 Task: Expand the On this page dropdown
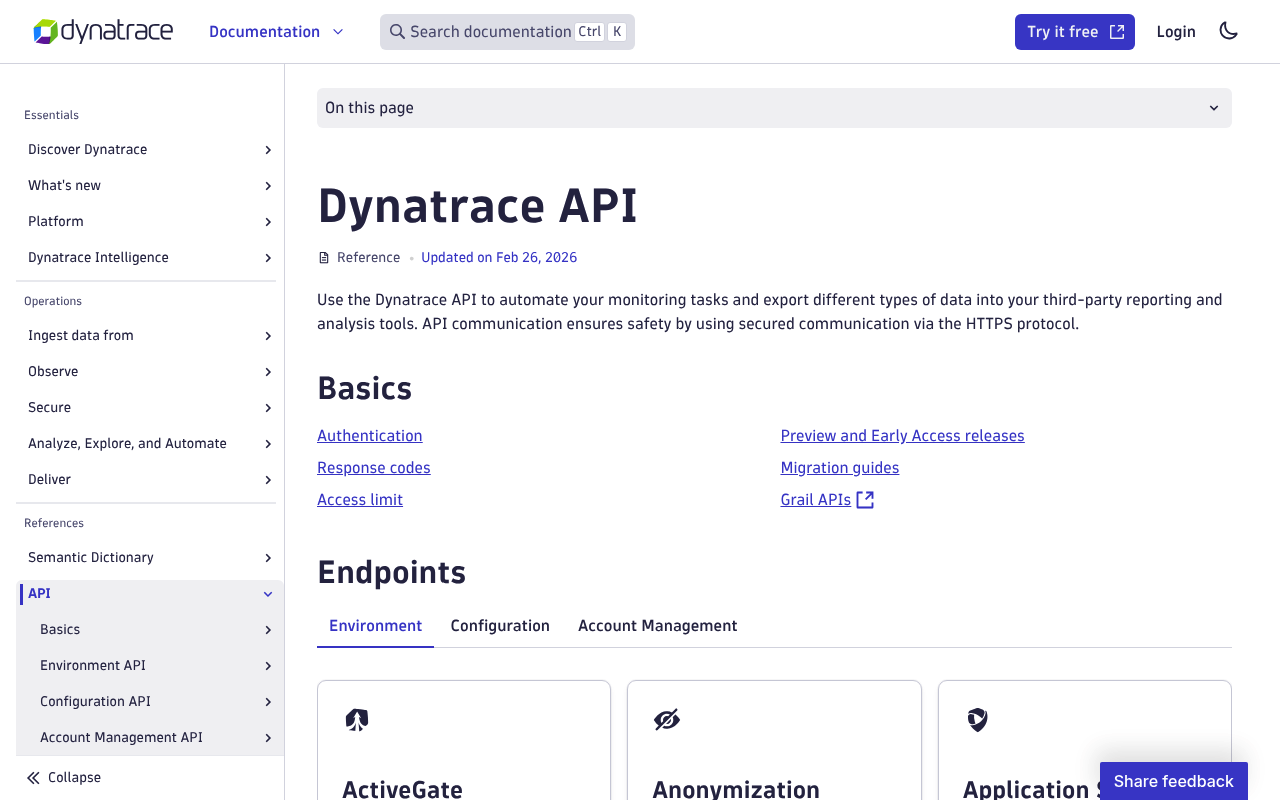[x=774, y=108]
